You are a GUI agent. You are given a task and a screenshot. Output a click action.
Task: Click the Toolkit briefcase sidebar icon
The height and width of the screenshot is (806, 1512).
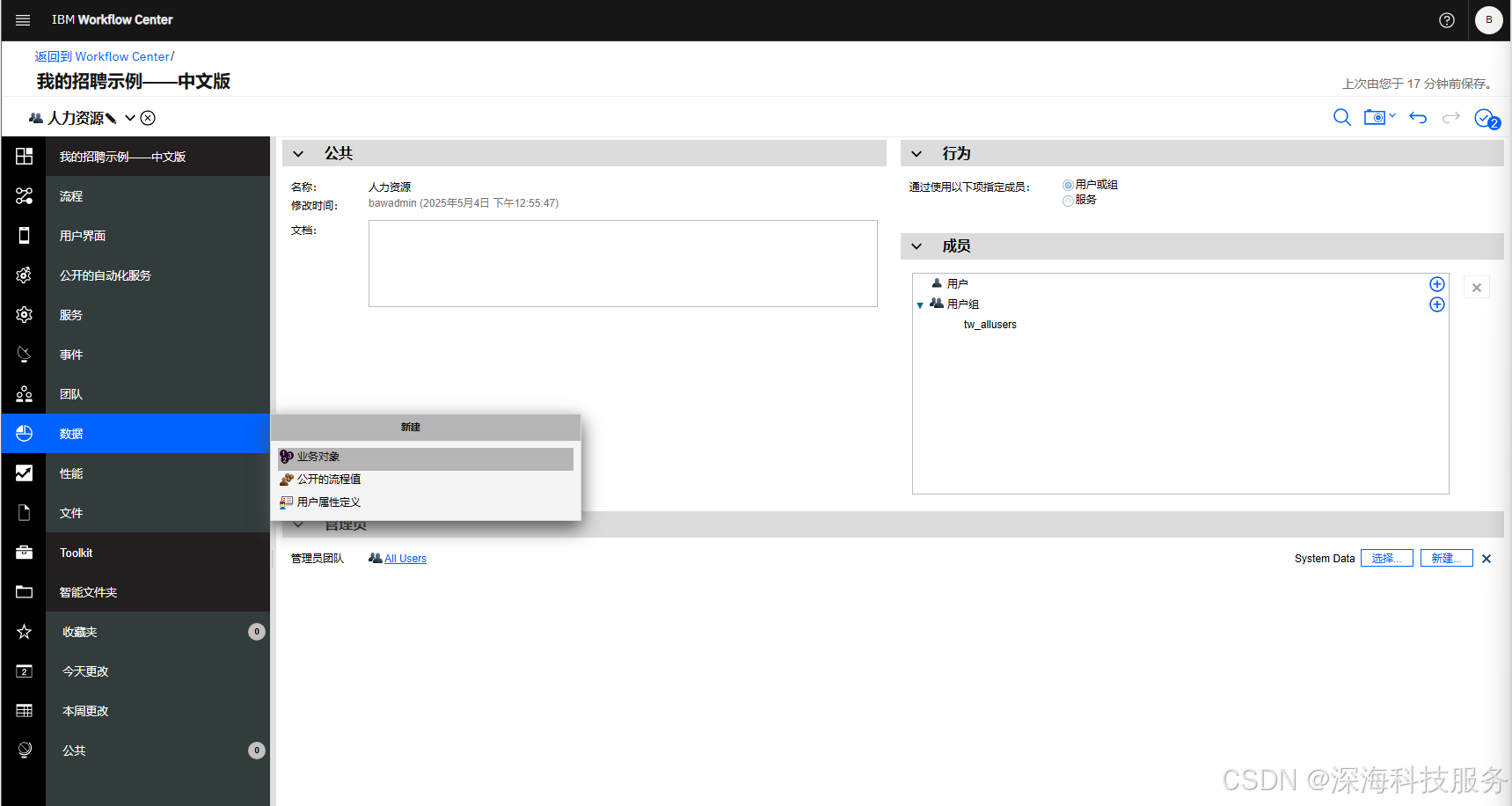click(24, 552)
